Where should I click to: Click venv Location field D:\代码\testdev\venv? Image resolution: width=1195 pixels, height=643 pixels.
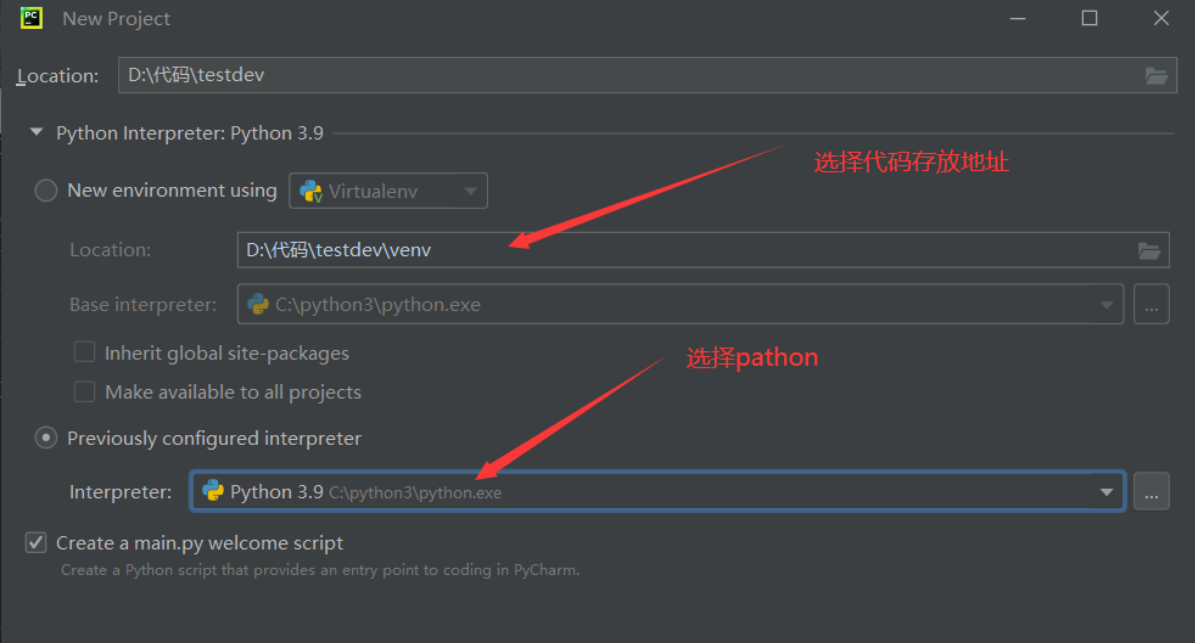(703, 251)
